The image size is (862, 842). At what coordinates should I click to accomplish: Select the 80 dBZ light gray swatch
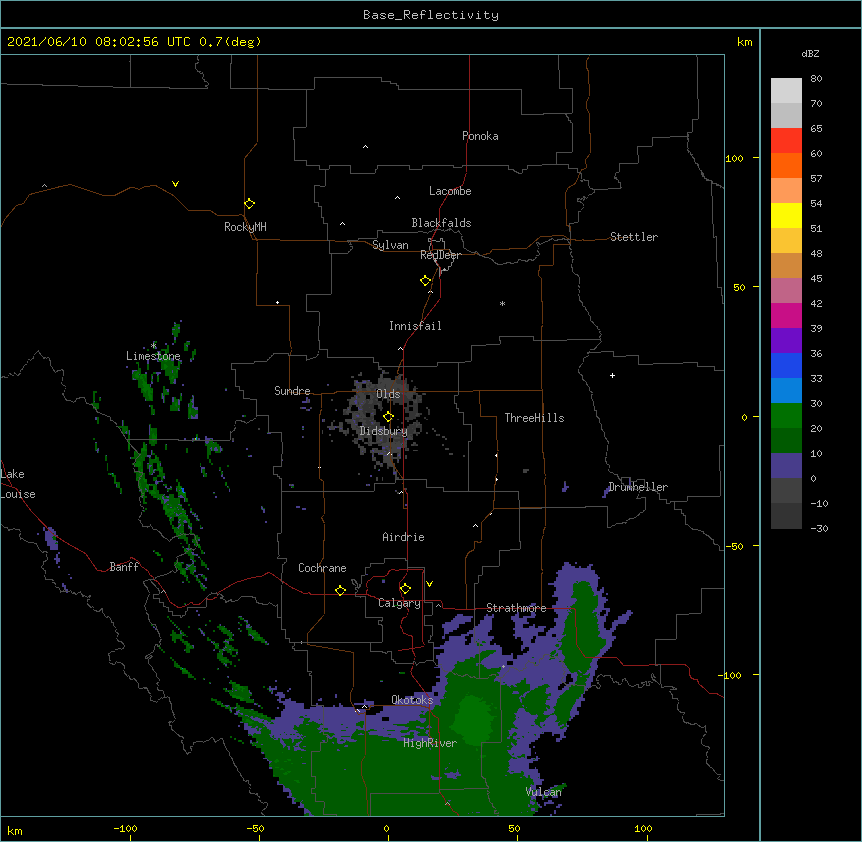786,91
